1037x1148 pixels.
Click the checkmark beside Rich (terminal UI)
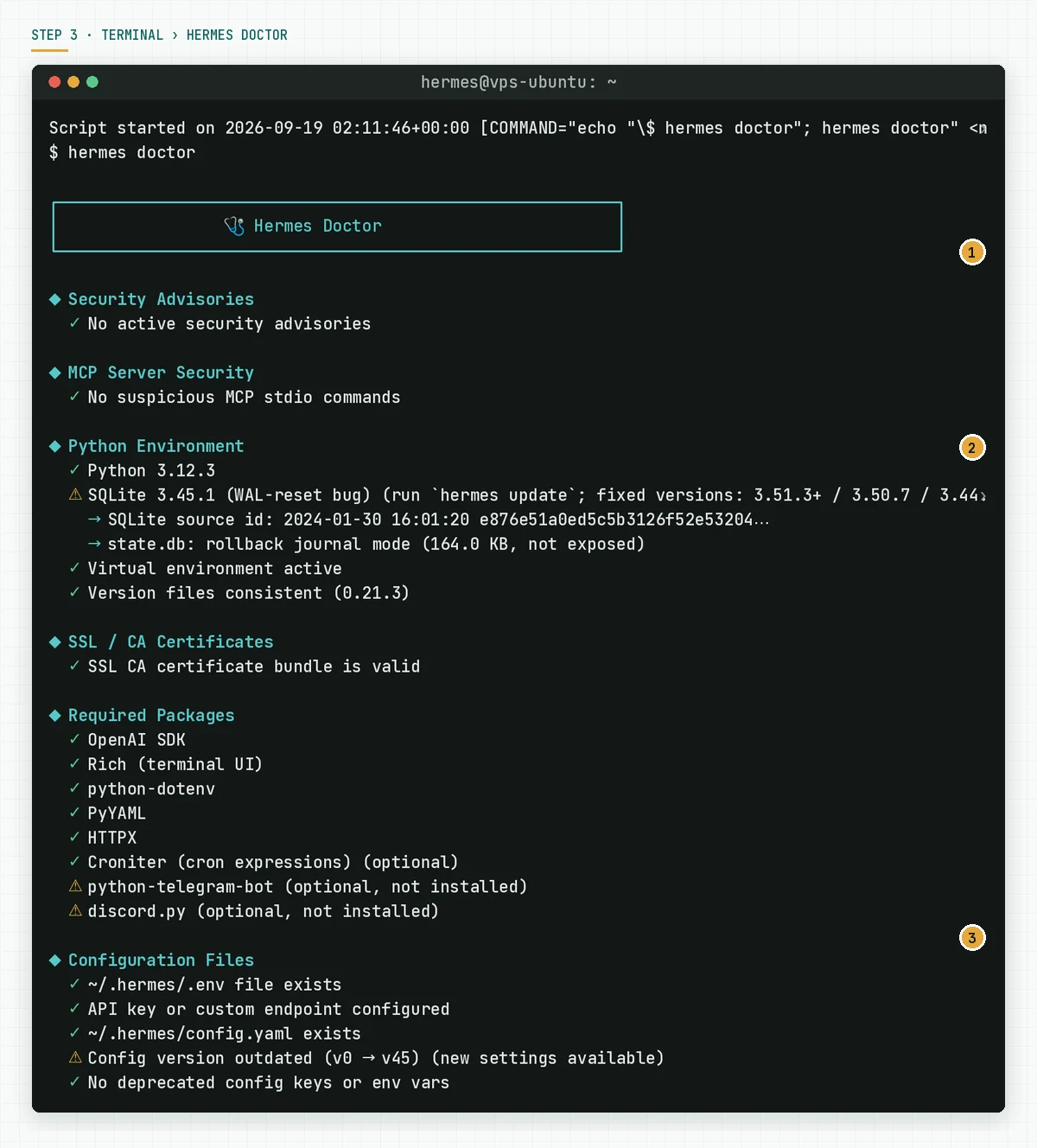point(75,764)
